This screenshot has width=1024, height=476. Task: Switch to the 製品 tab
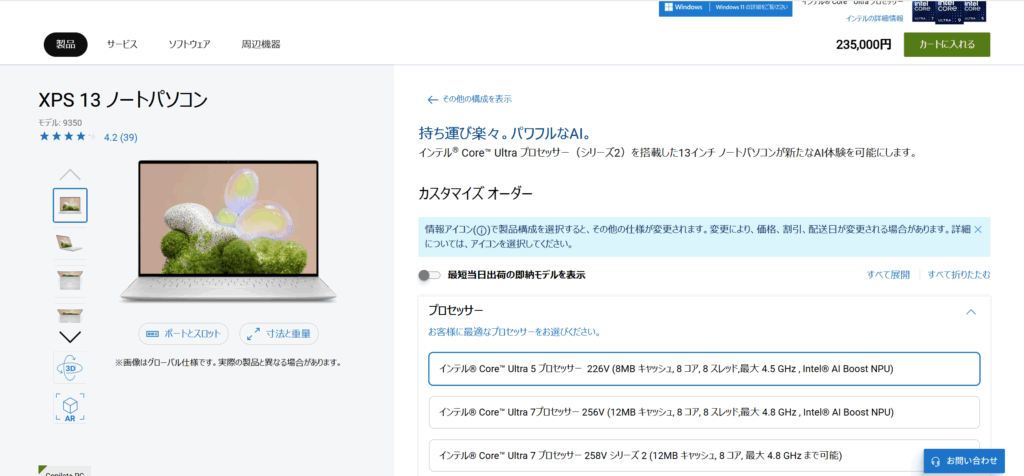click(x=65, y=44)
